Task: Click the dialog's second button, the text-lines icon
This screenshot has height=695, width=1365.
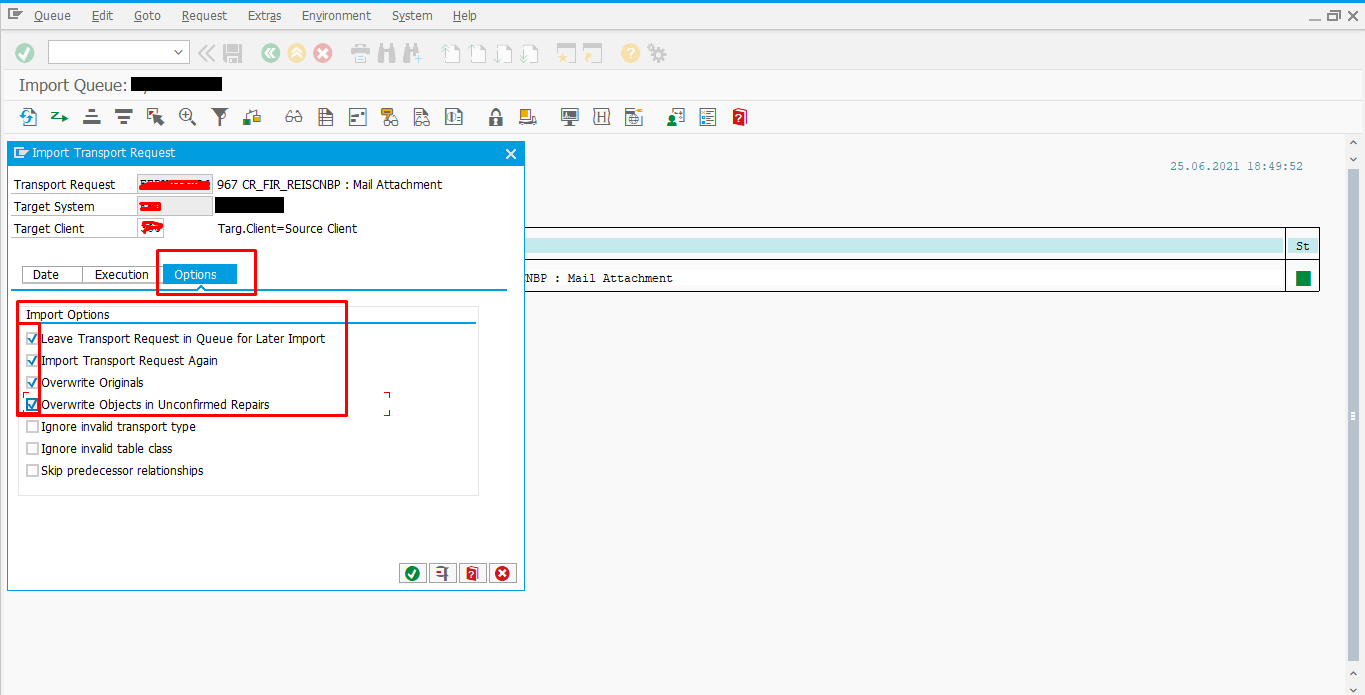Action: click(442, 573)
